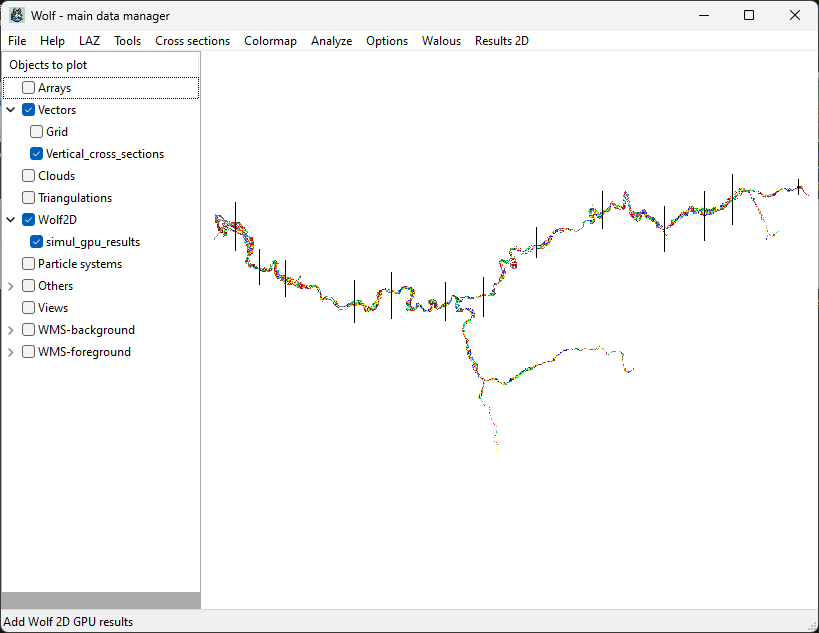Open the Cross sections menu

pyautogui.click(x=192, y=41)
